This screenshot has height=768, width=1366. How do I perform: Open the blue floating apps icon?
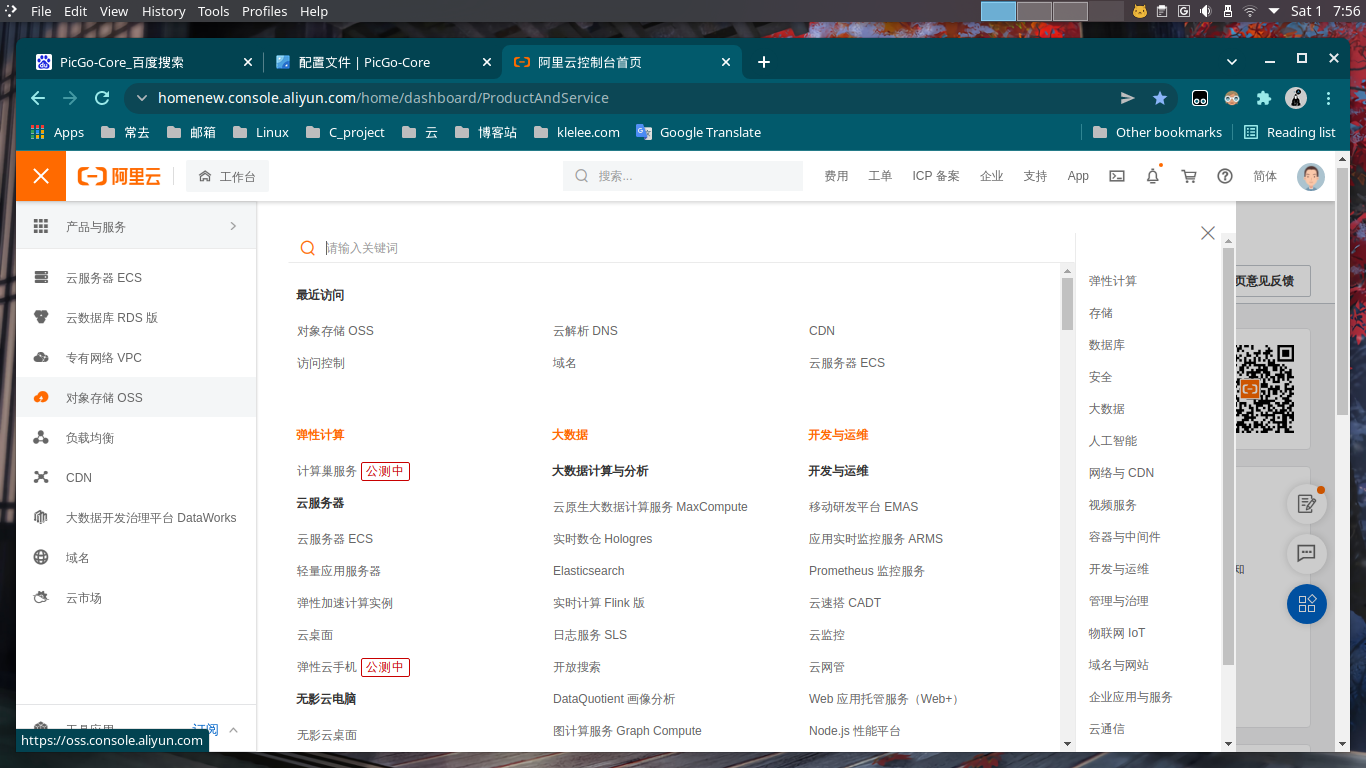1306,604
